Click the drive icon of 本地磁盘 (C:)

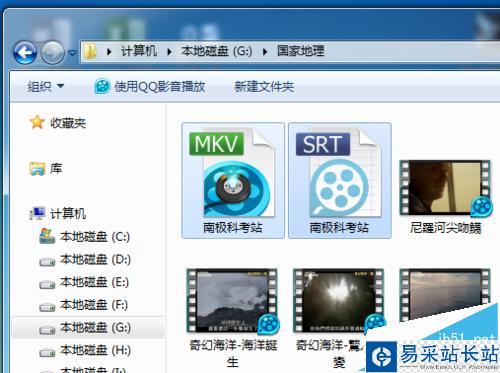point(47,236)
